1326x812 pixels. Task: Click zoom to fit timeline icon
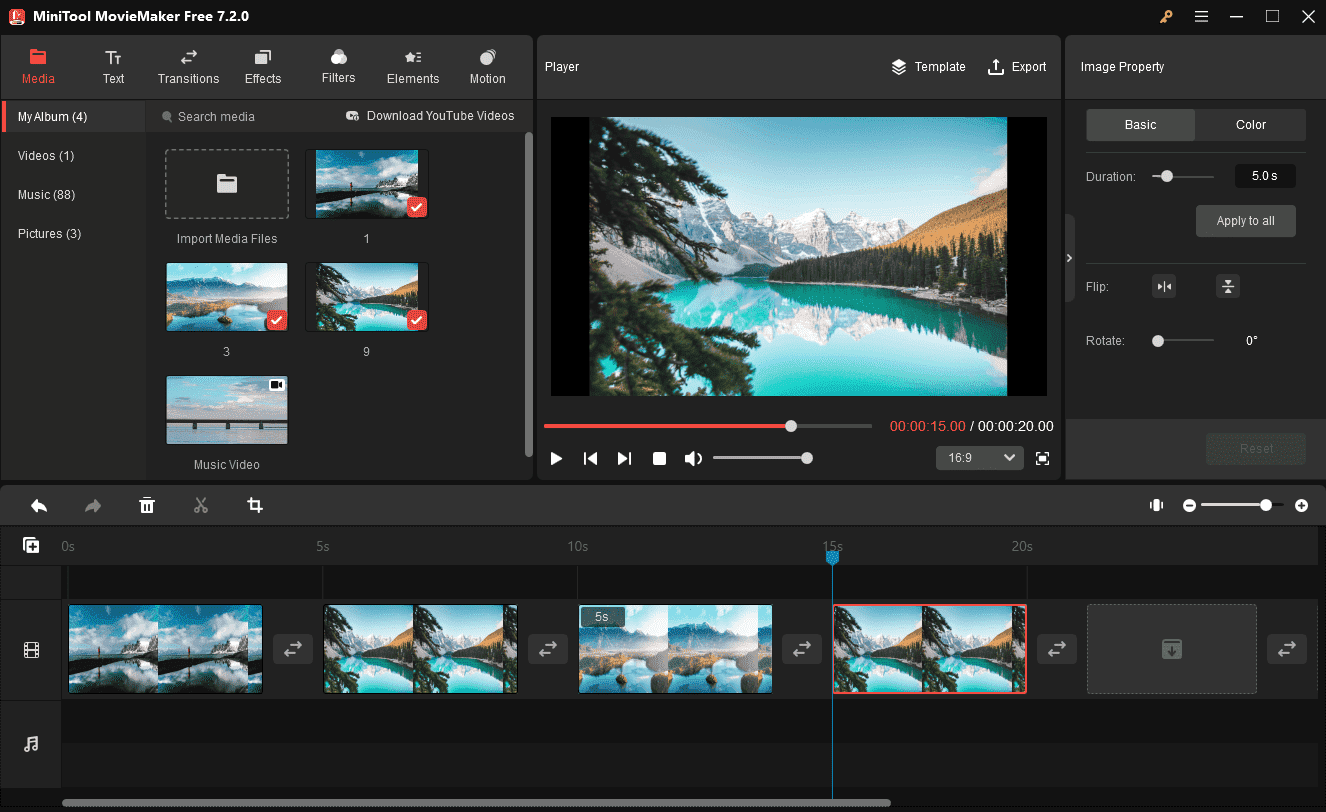click(x=1157, y=506)
